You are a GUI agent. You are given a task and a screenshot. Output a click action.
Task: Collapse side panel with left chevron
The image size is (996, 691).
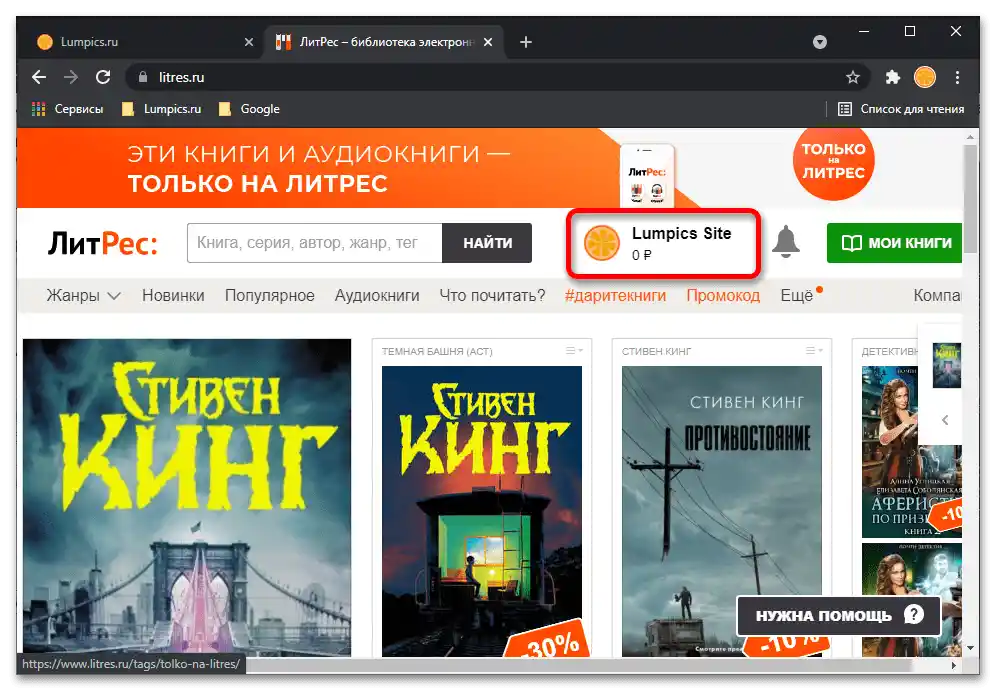click(945, 420)
